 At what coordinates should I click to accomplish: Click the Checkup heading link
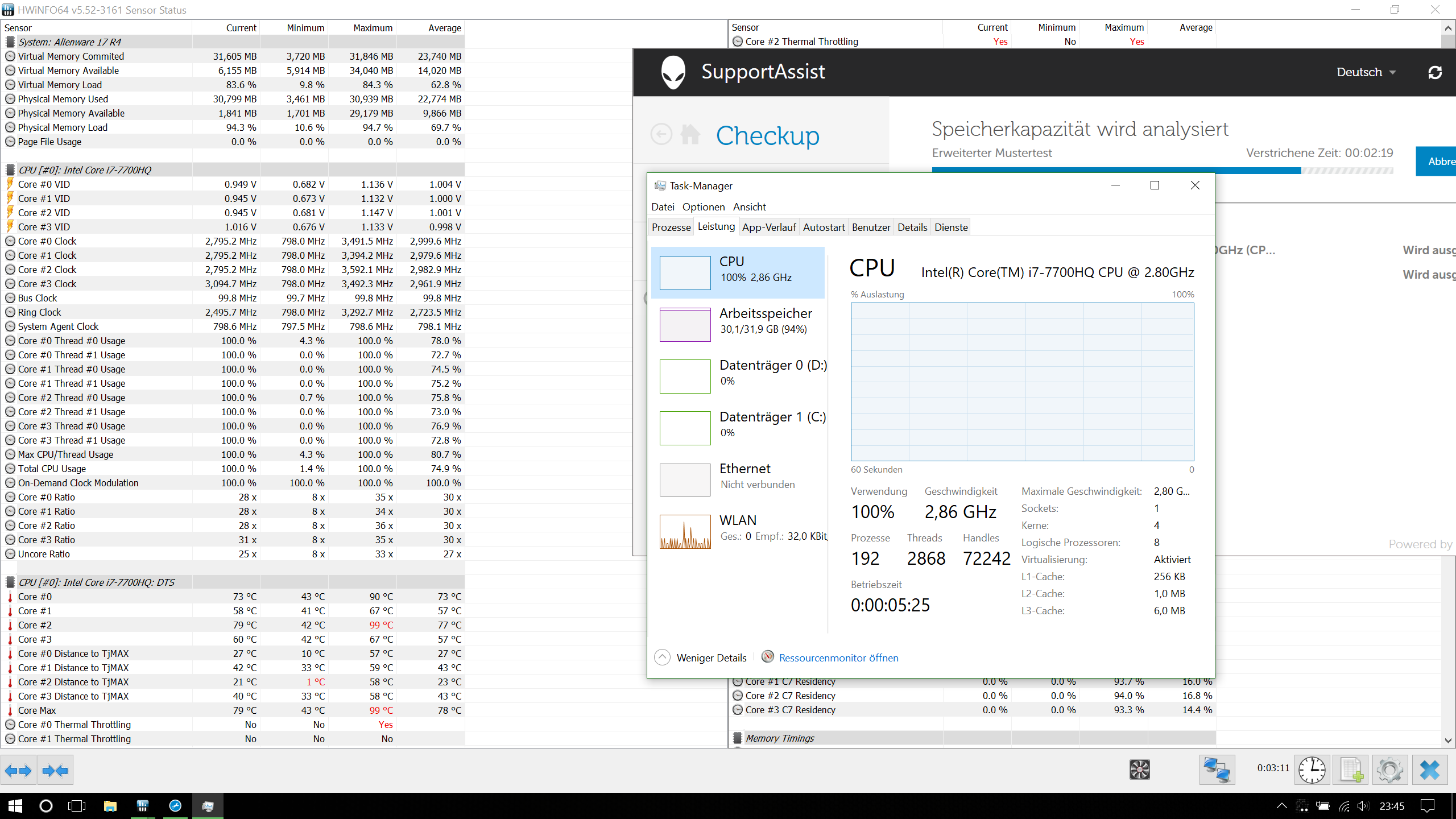coord(767,135)
